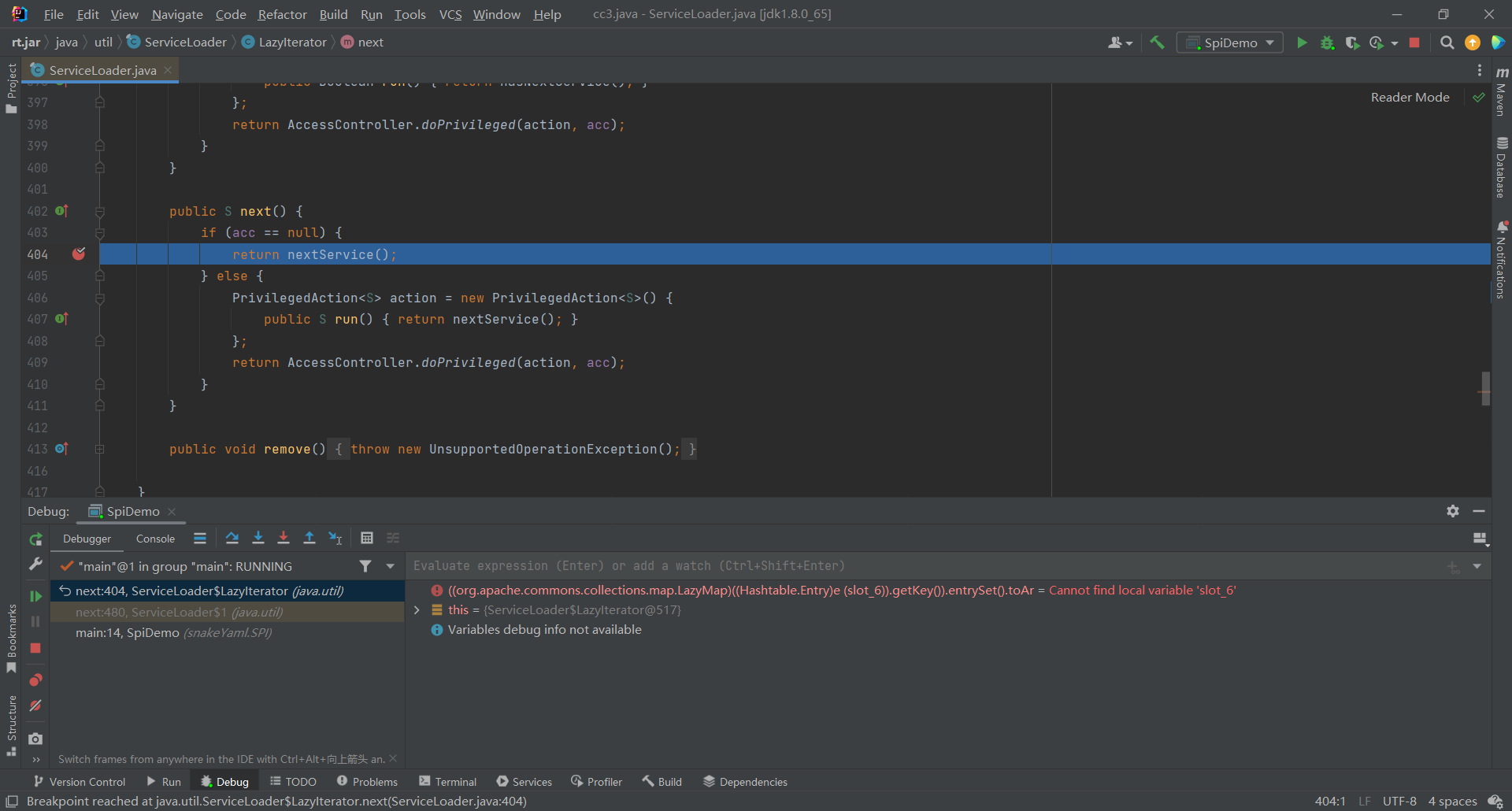
Task: Click the Step Over debugger icon
Action: point(232,538)
